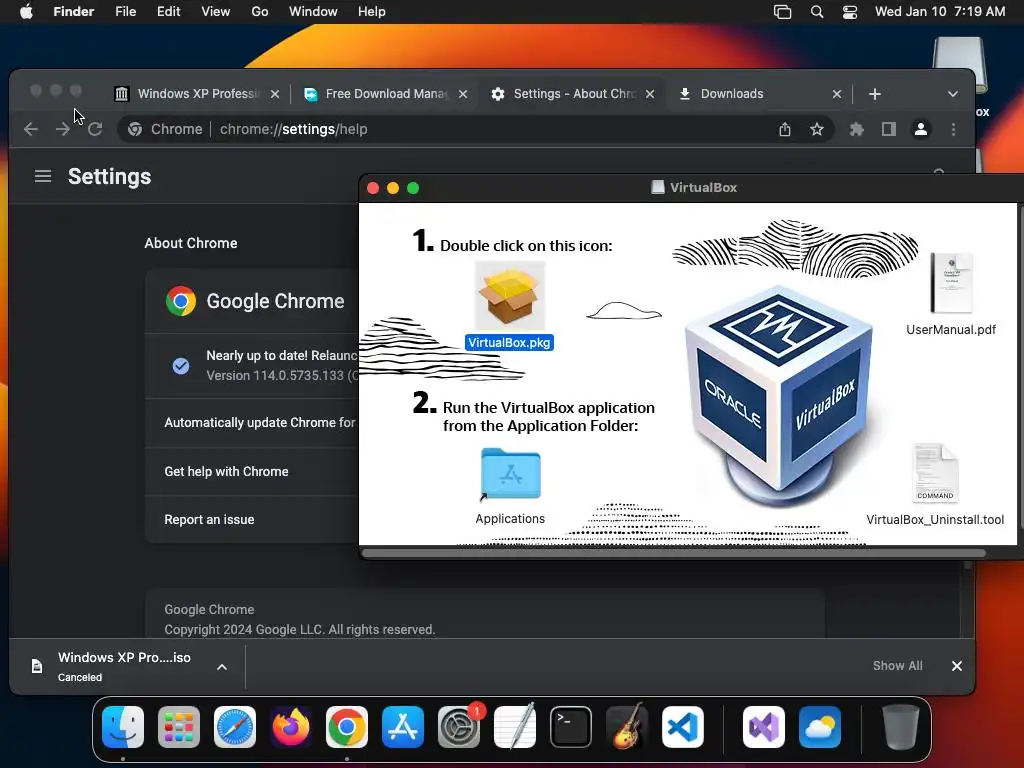Open the UserManual.pdf file icon
Screen dimensions: 1024x768
pos(951,283)
